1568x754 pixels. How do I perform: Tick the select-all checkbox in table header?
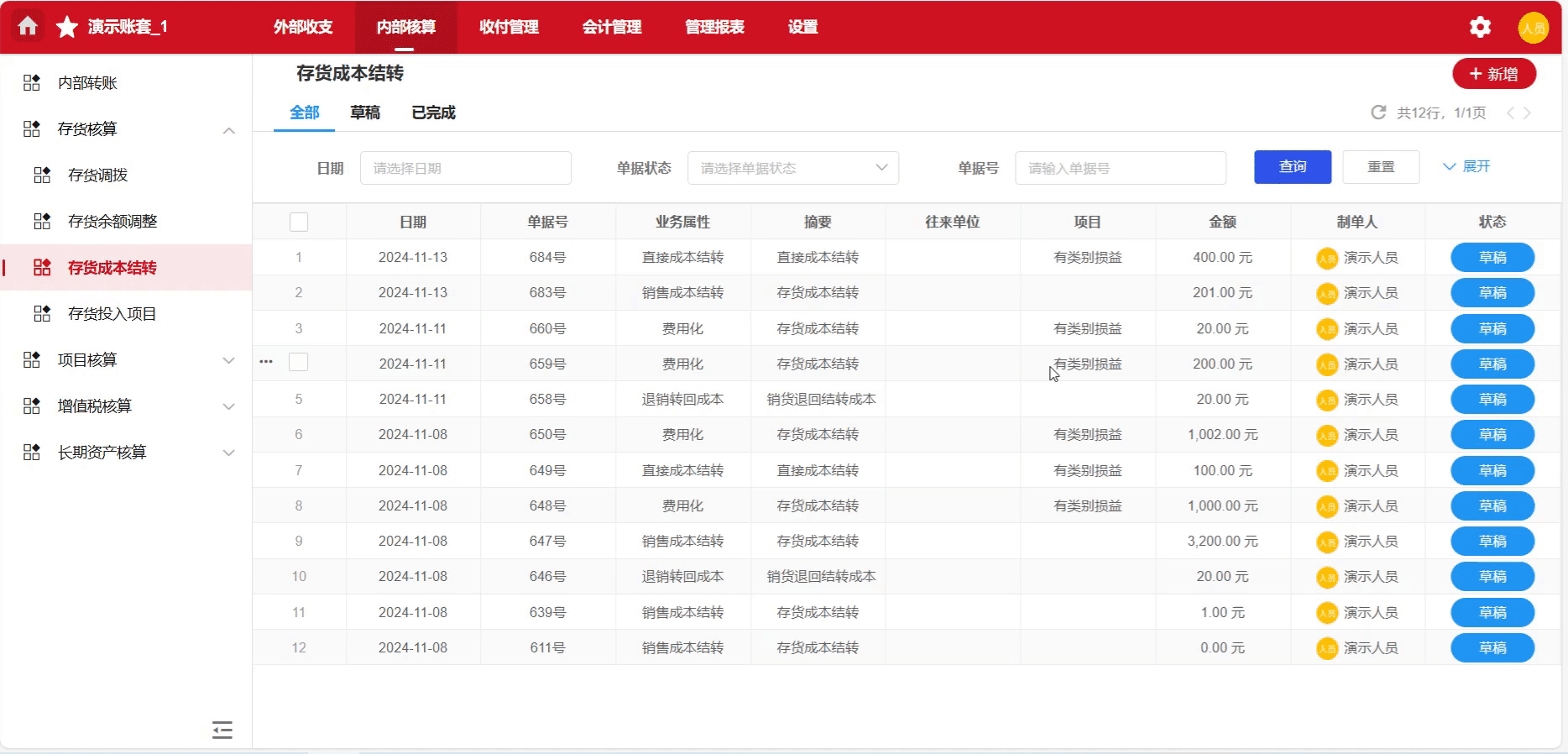coord(299,222)
